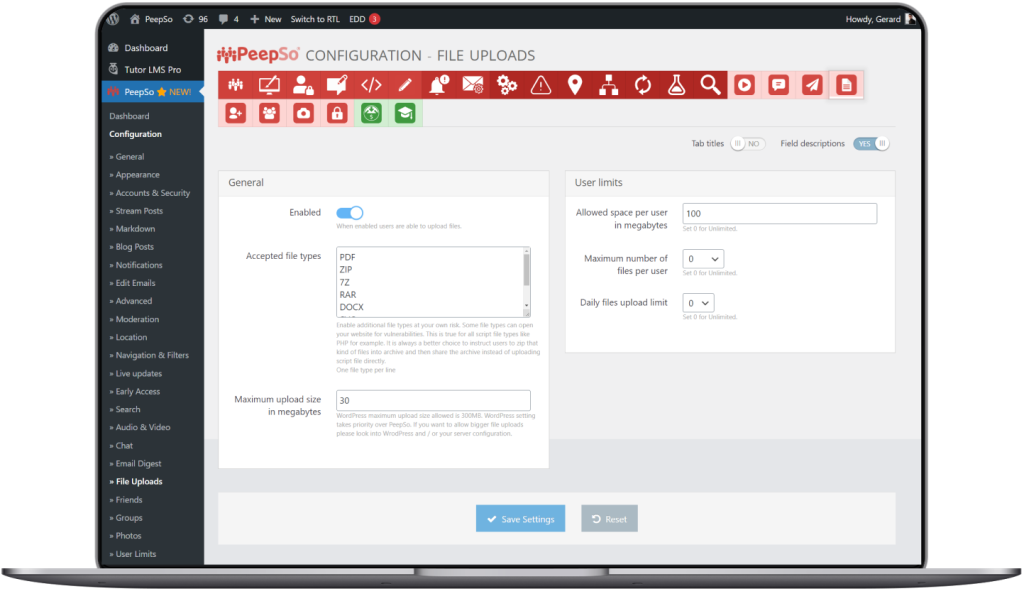1024x596 pixels.
Task: Go to Appearance configuration submenu
Action: [137, 174]
